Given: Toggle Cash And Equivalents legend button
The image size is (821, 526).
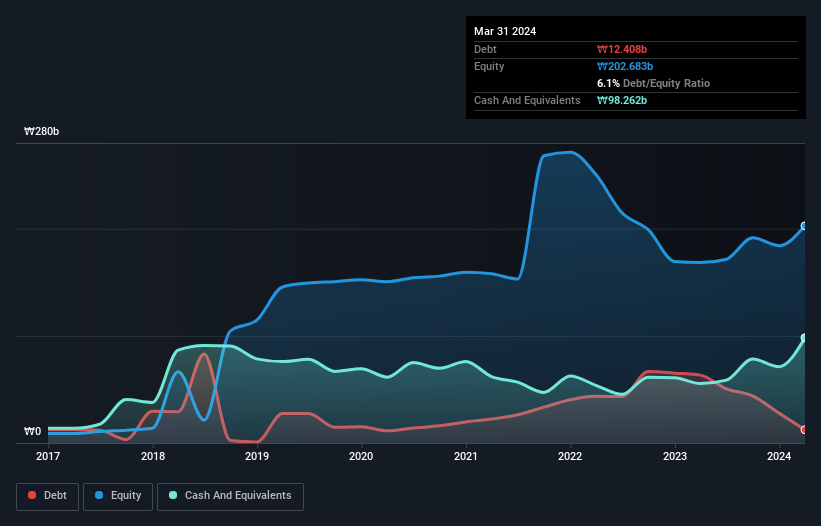Looking at the screenshot, I should tap(230, 496).
